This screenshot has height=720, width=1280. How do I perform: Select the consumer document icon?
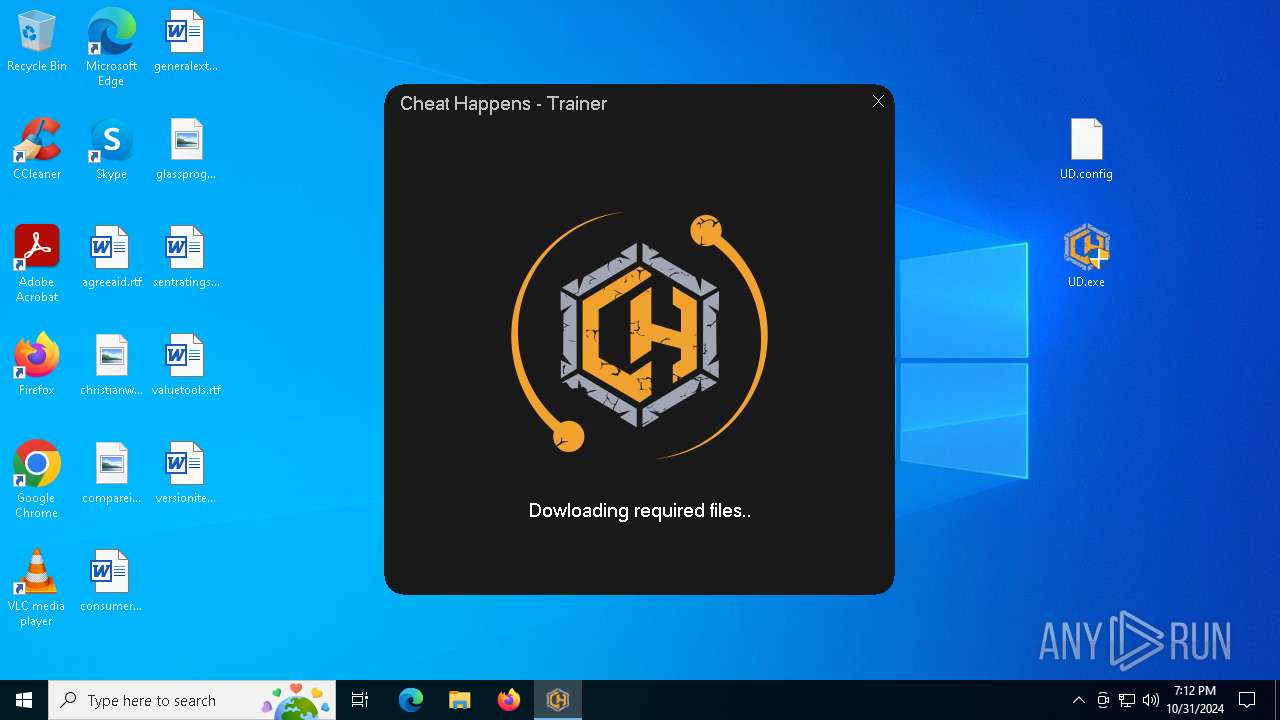[111, 582]
